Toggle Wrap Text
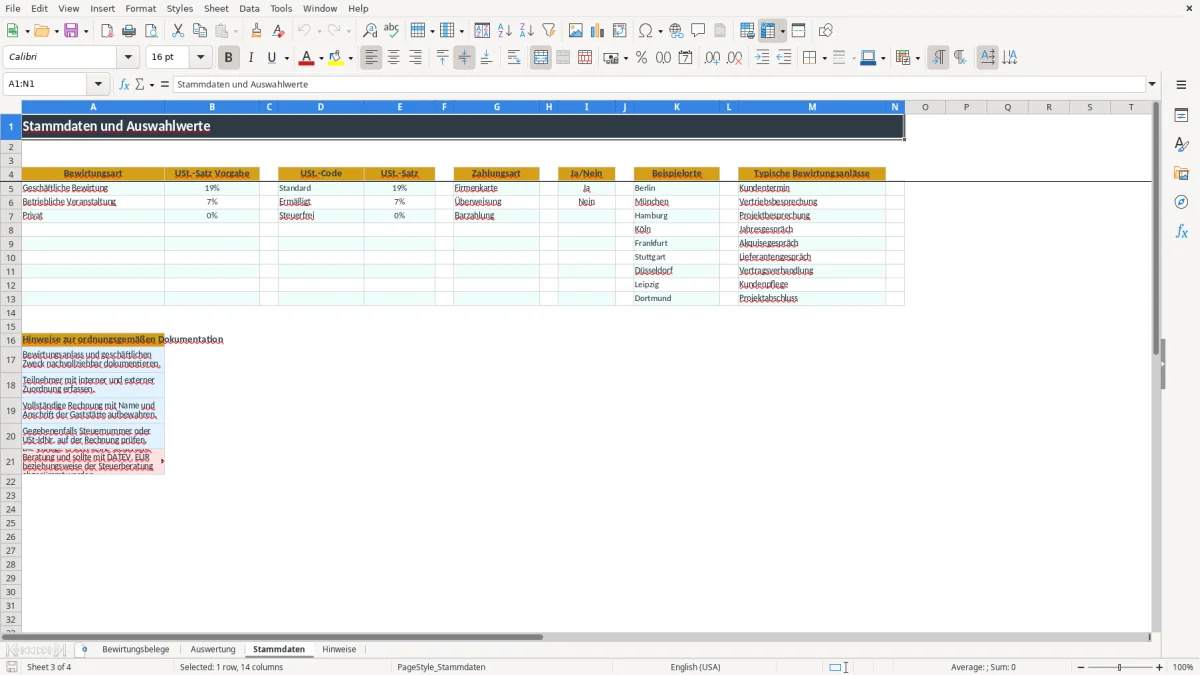 coord(514,58)
